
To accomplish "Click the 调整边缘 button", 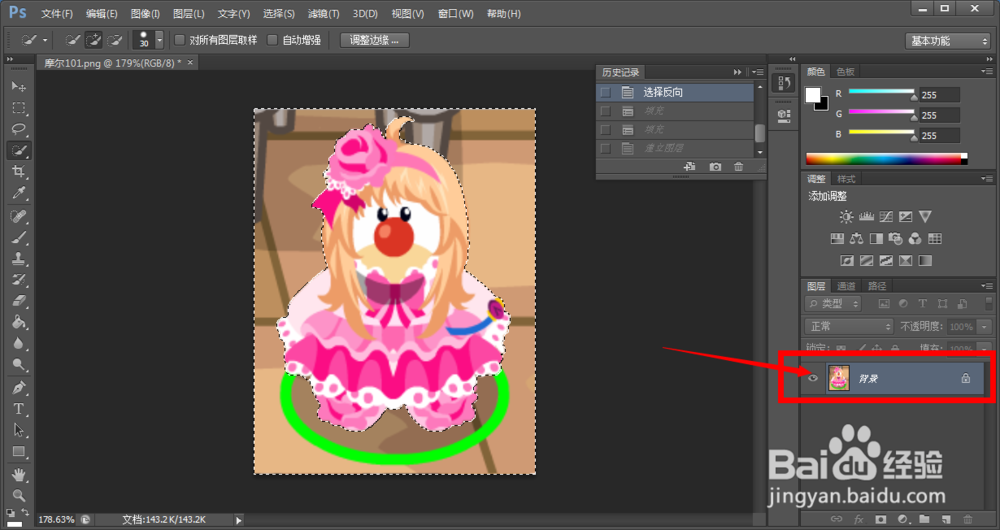I will 374,40.
